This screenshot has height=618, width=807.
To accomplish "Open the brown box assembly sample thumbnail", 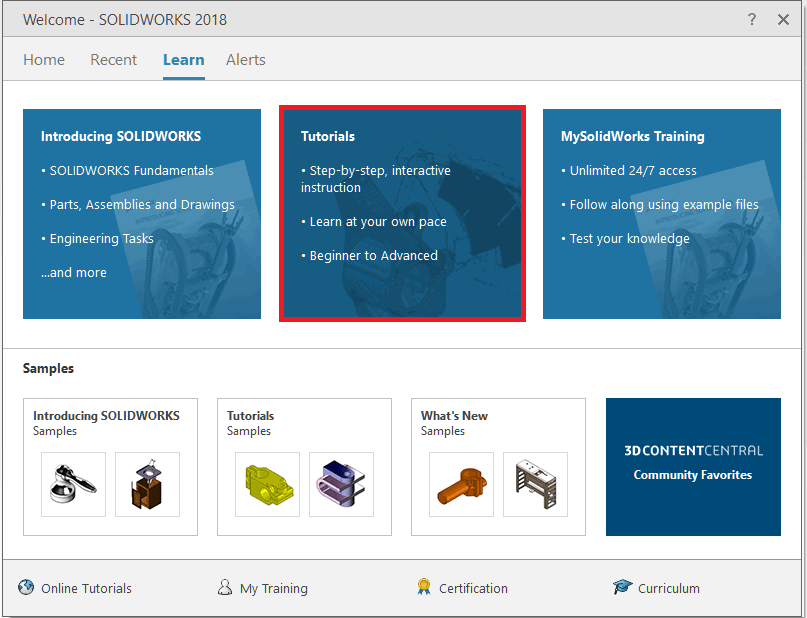I will (148, 484).
